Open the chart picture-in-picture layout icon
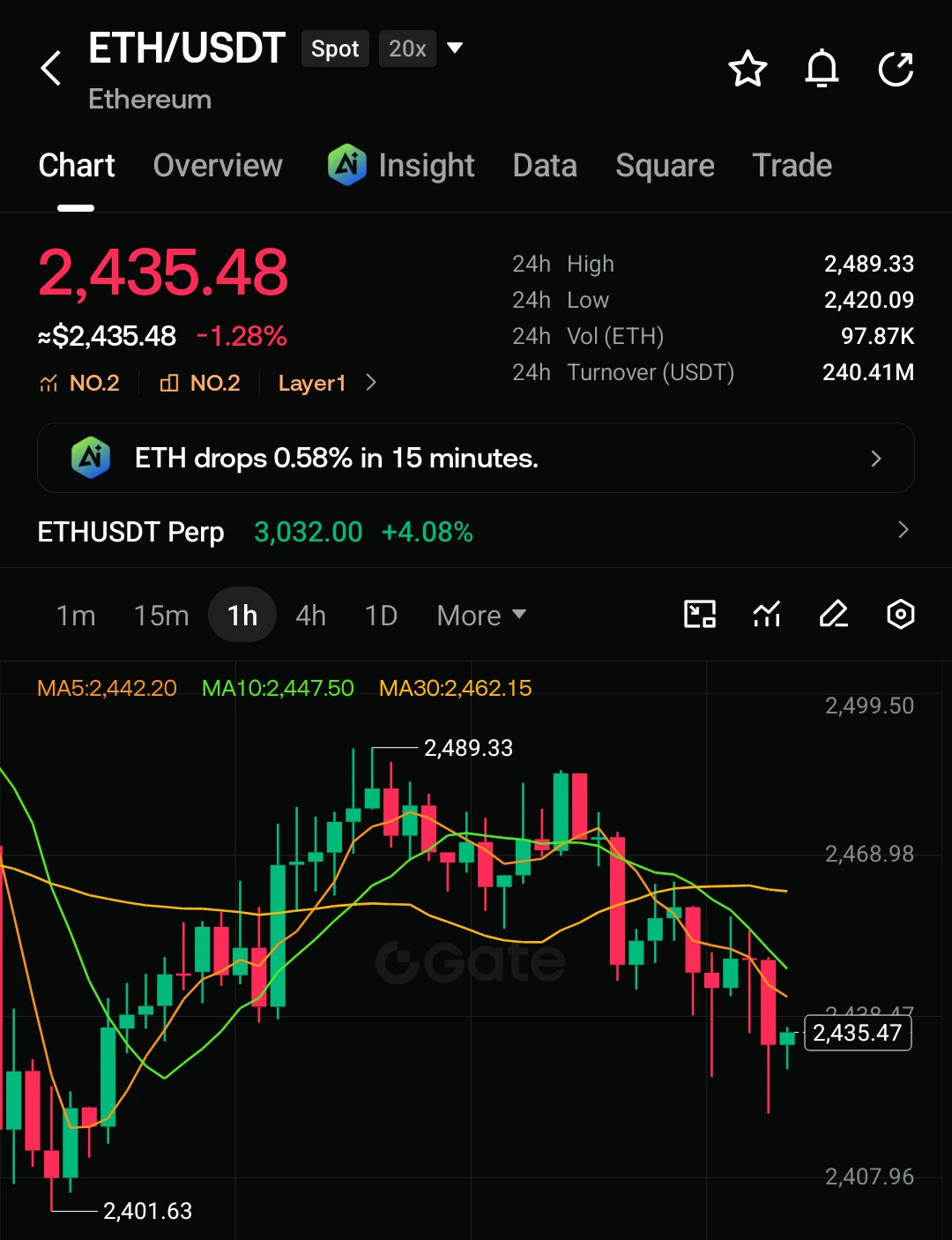Image resolution: width=952 pixels, height=1240 pixels. [700, 614]
